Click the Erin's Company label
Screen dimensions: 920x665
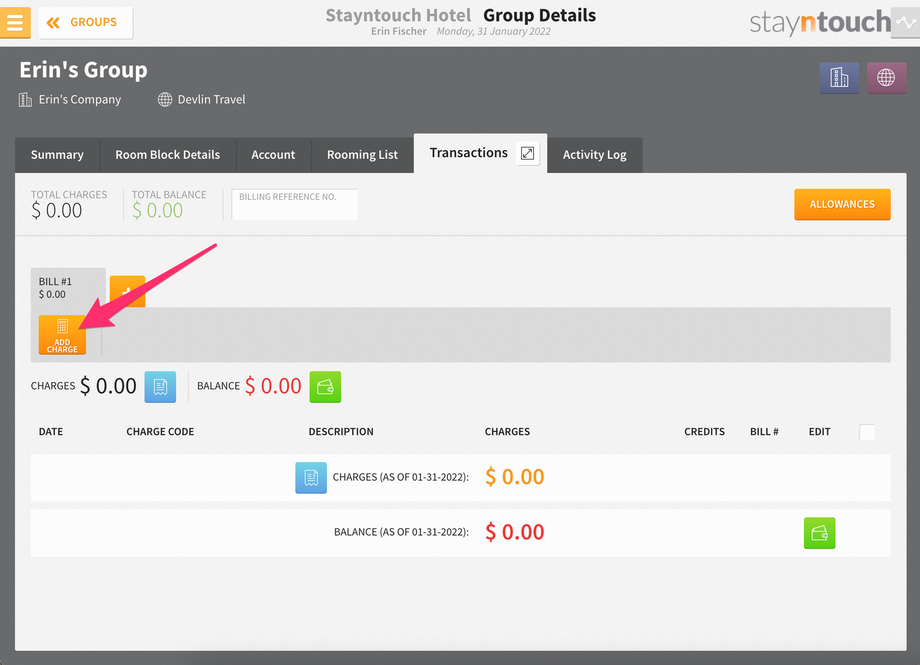pyautogui.click(x=80, y=100)
